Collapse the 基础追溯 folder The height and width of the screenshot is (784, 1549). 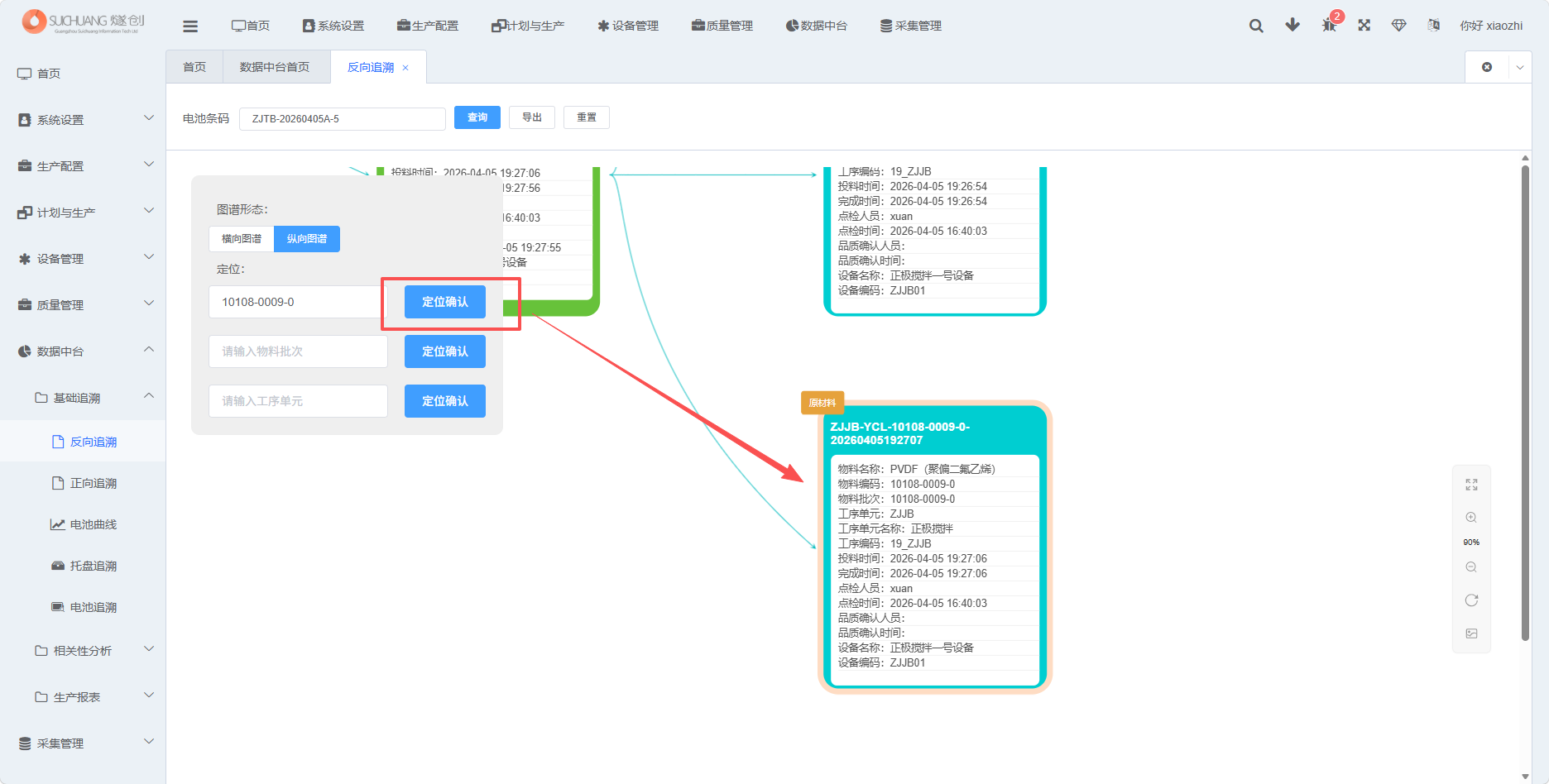tap(83, 398)
